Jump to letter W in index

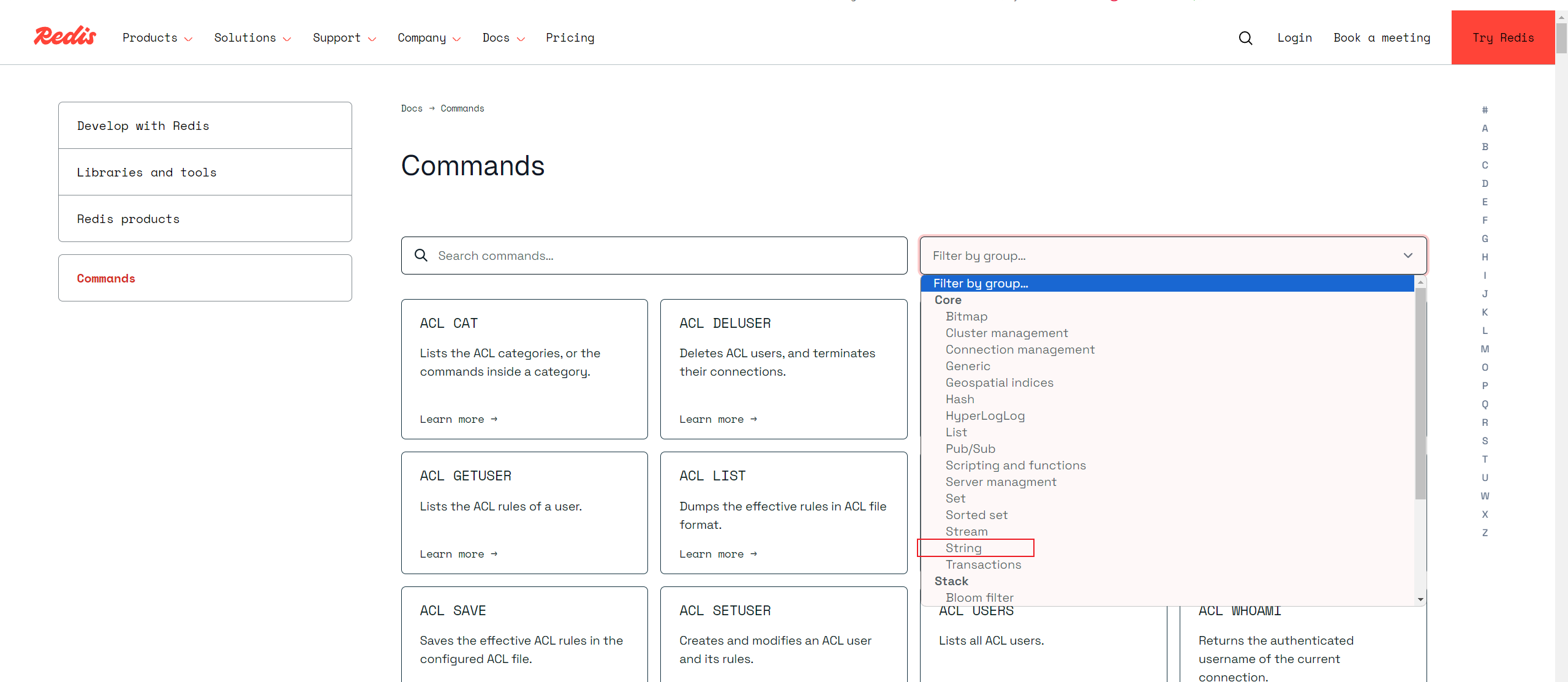click(1485, 496)
